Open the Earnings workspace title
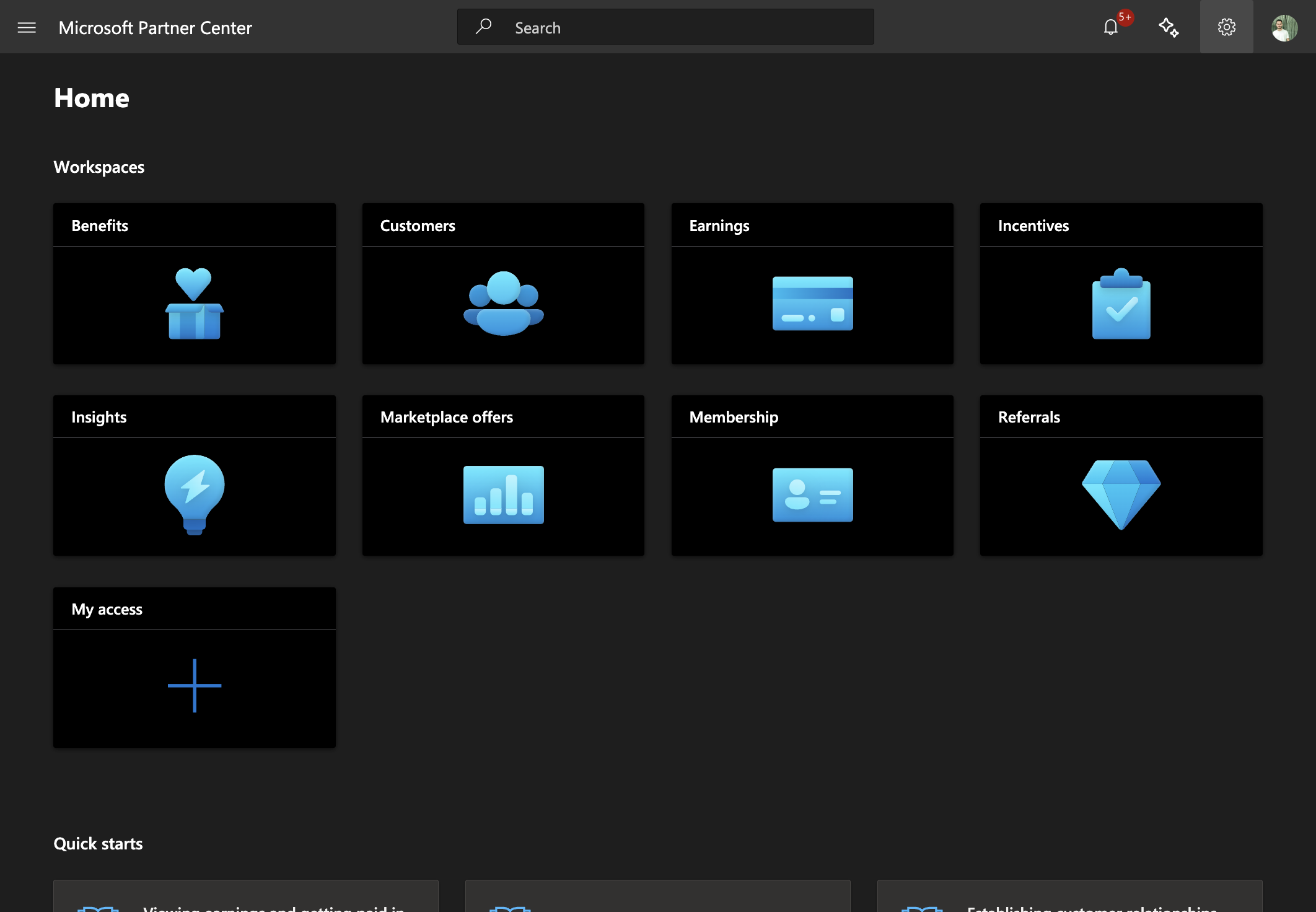This screenshot has height=912, width=1316. [719, 226]
